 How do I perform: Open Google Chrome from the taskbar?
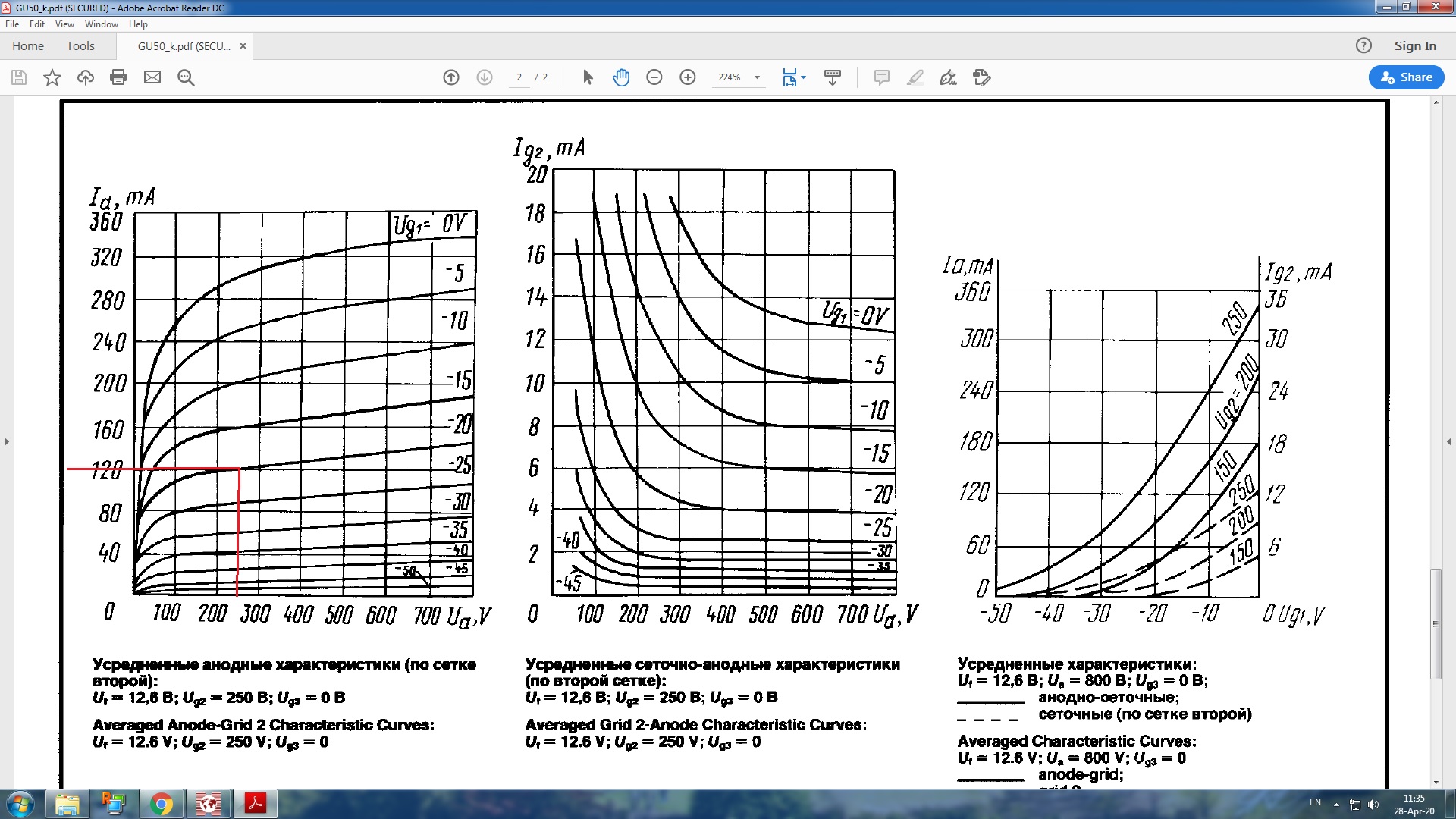(162, 804)
